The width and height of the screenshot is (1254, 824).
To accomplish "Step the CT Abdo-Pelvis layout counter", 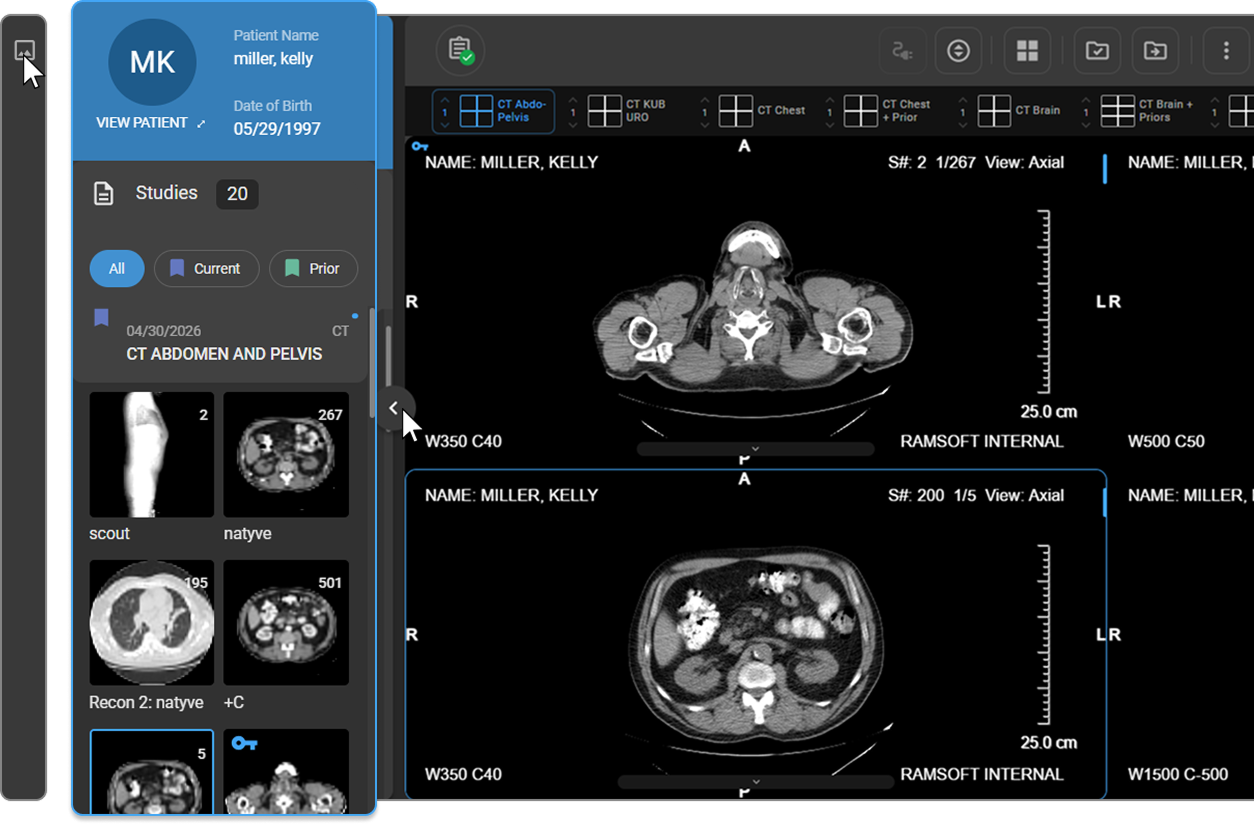I will pyautogui.click(x=445, y=111).
